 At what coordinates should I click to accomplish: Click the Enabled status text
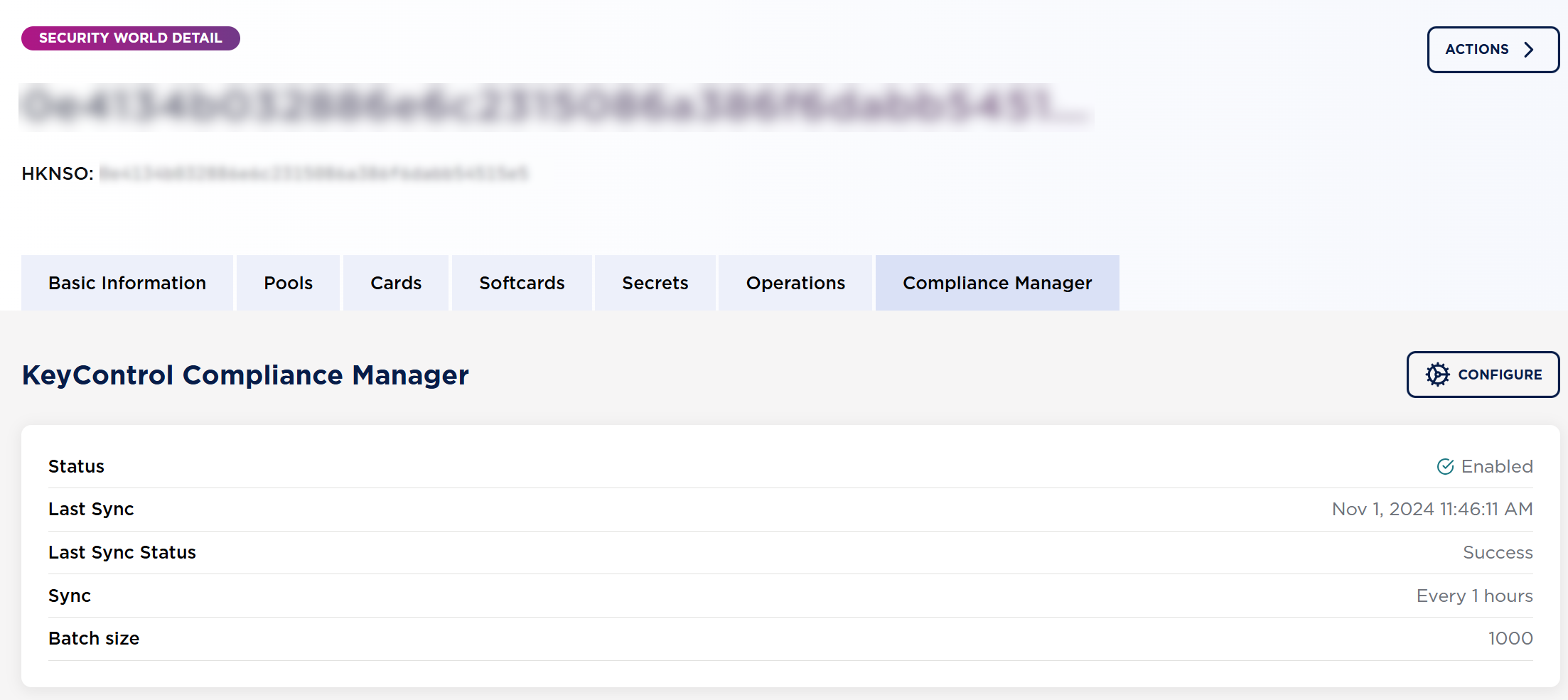click(x=1497, y=466)
